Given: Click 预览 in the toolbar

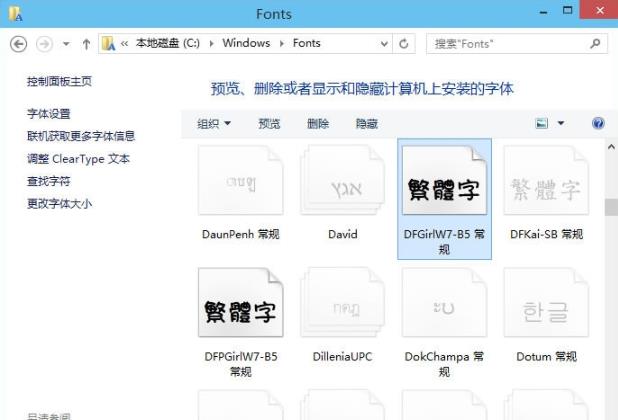Looking at the screenshot, I should click(269, 124).
